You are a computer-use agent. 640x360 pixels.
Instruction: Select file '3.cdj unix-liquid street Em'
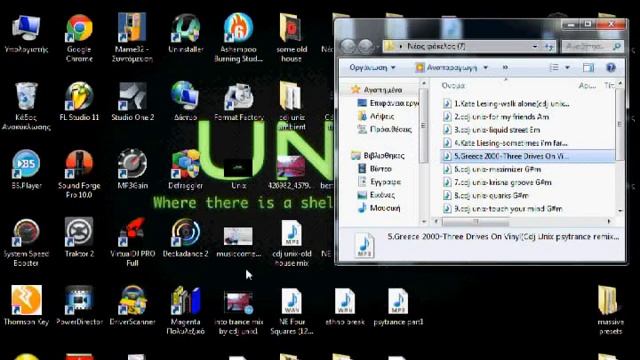(491, 130)
